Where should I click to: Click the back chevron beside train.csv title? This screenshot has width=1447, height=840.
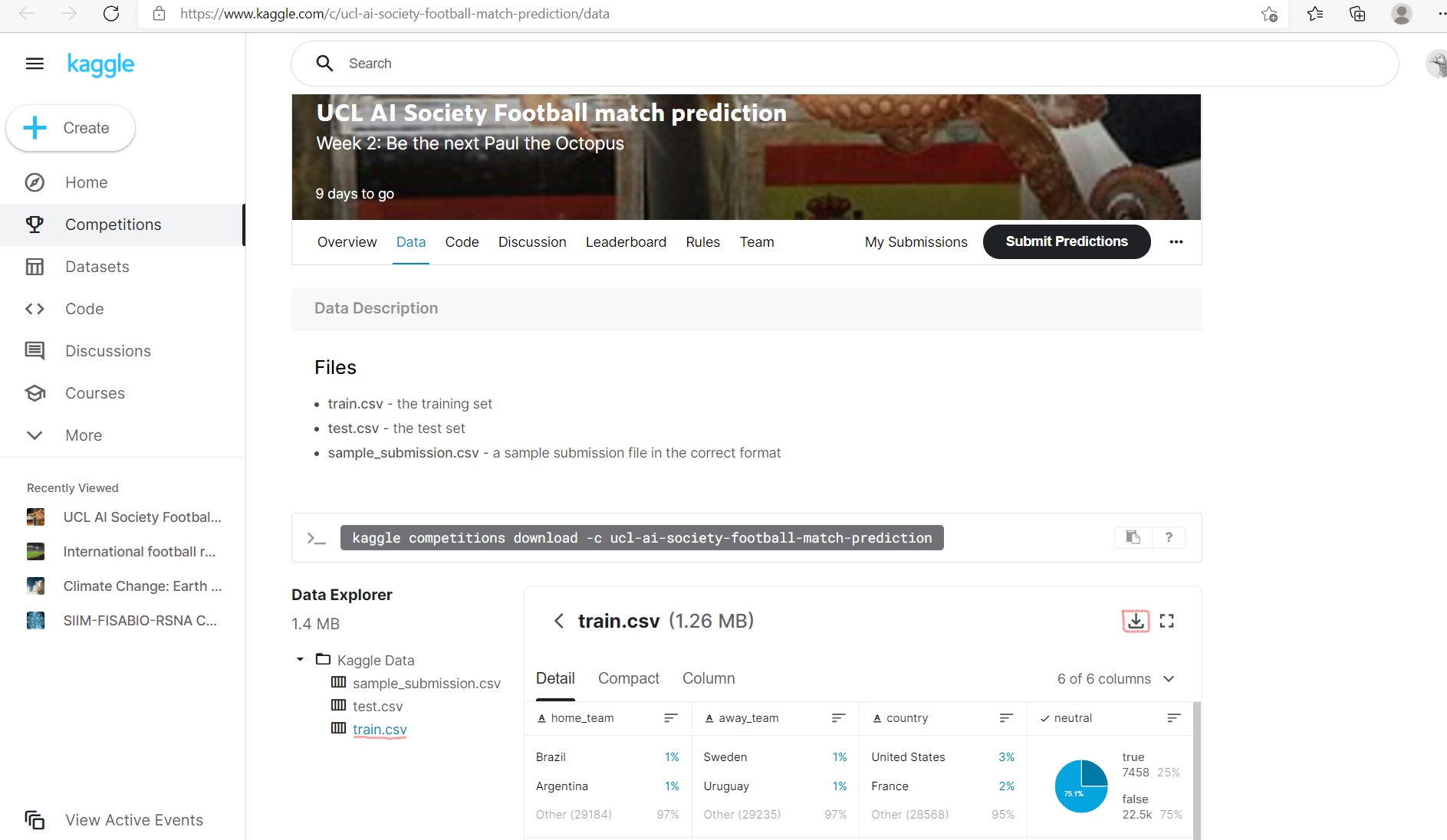559,621
